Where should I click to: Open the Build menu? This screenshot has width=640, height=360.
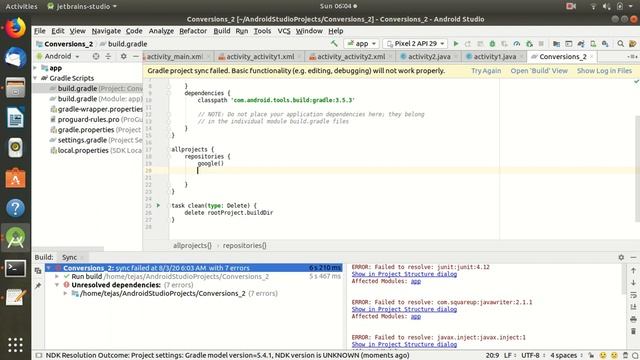pos(222,31)
